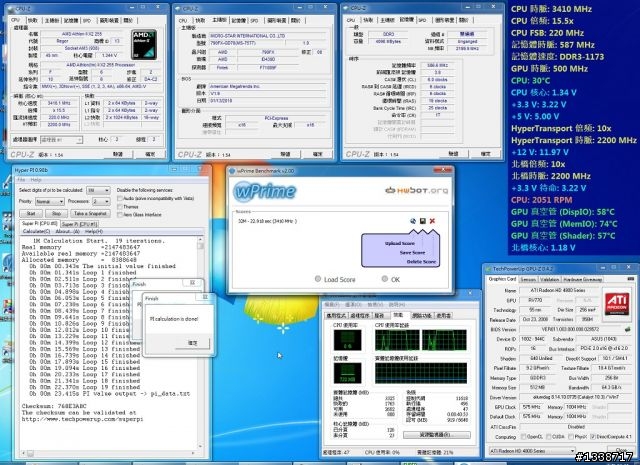This screenshot has height=465, width=640.
Task: Click OK in the wPrime window
Action: (x=391, y=279)
